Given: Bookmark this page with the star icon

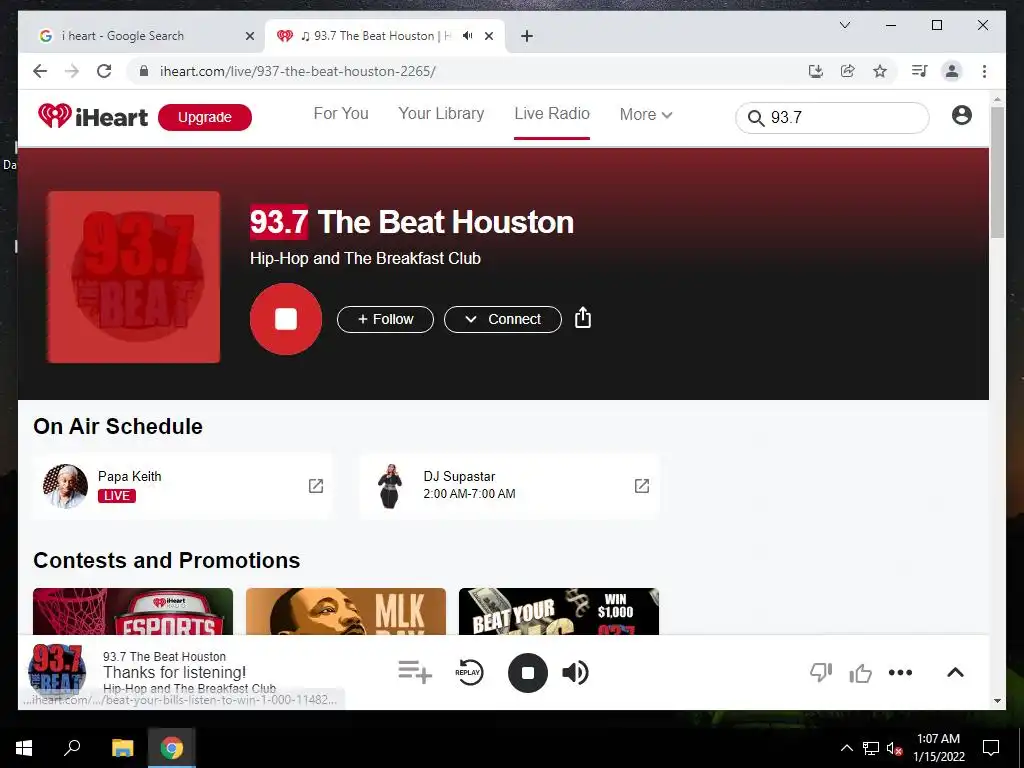Looking at the screenshot, I should pos(880,71).
